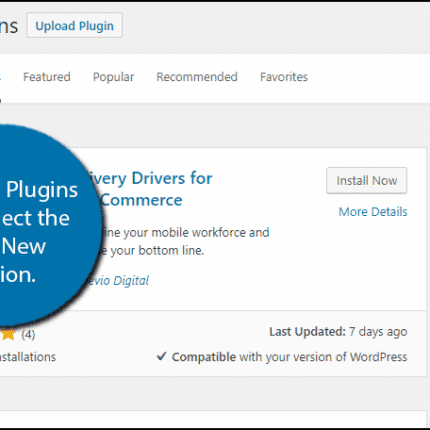Click the partially visible Plugins page heading
The height and width of the screenshot is (430, 430).
[9, 26]
